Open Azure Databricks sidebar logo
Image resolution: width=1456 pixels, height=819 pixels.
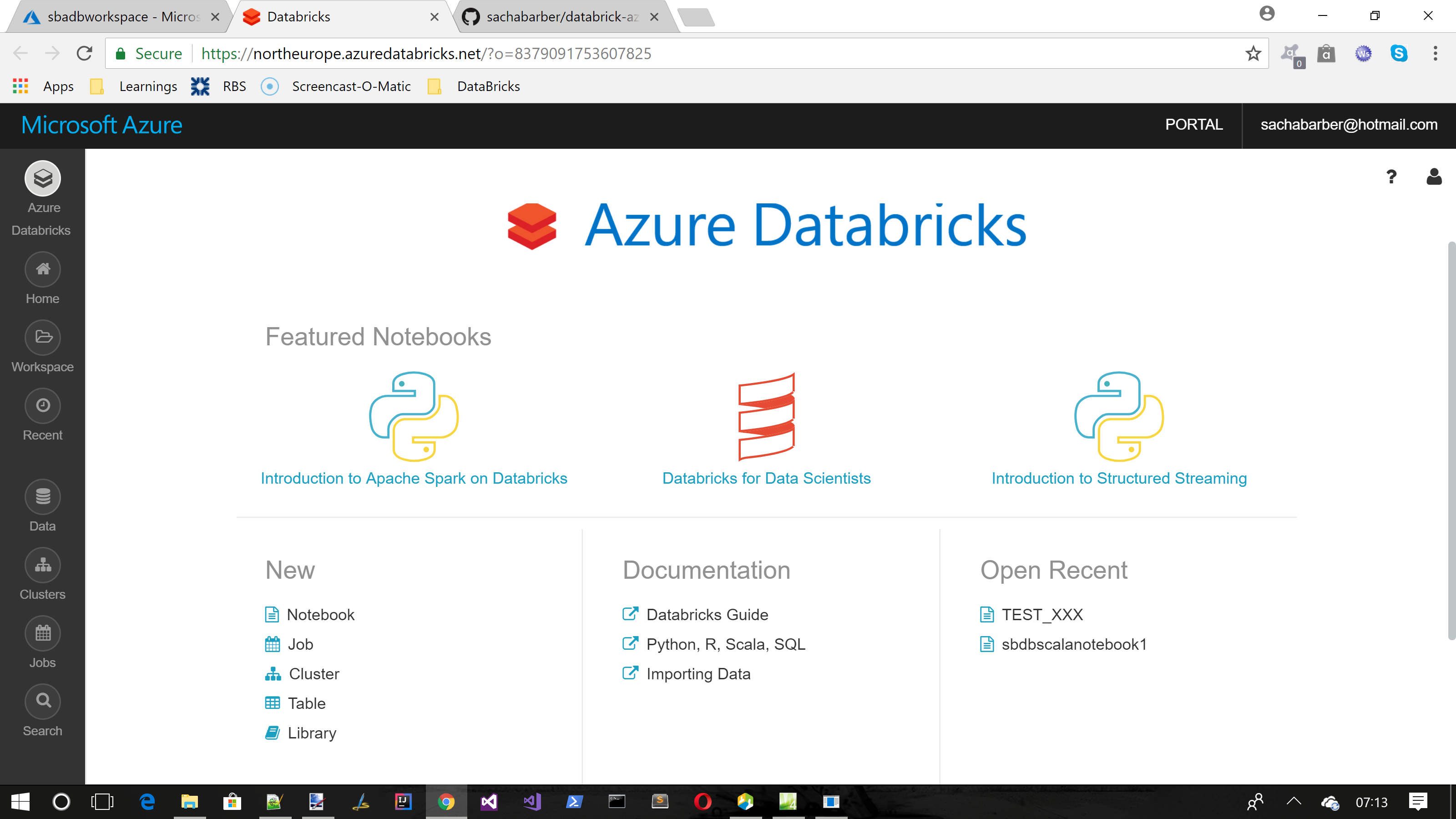point(42,179)
